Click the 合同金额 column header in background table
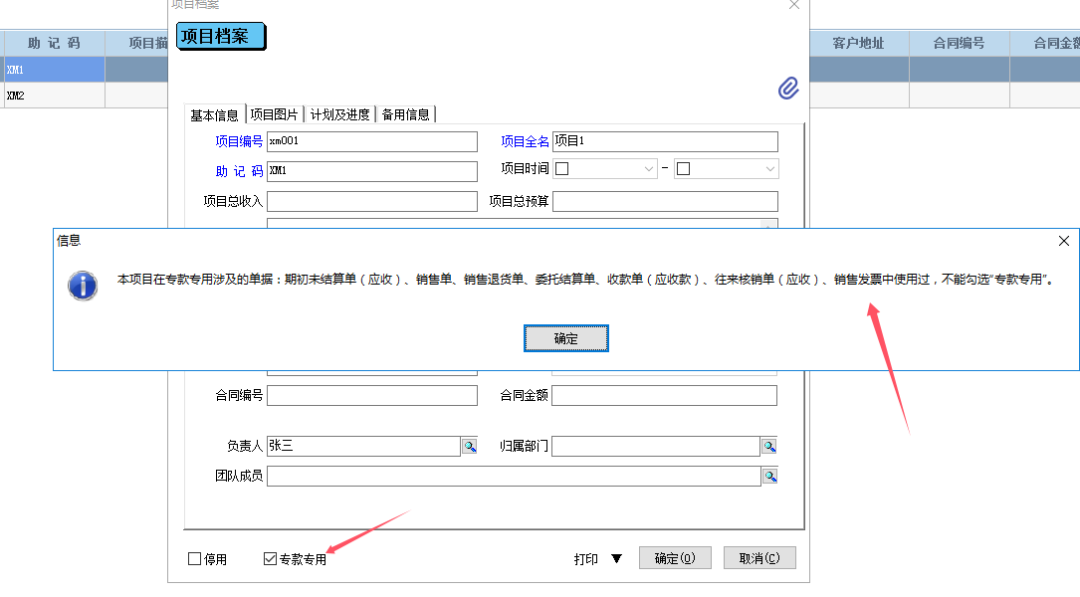1080x597 pixels. (x=1046, y=43)
